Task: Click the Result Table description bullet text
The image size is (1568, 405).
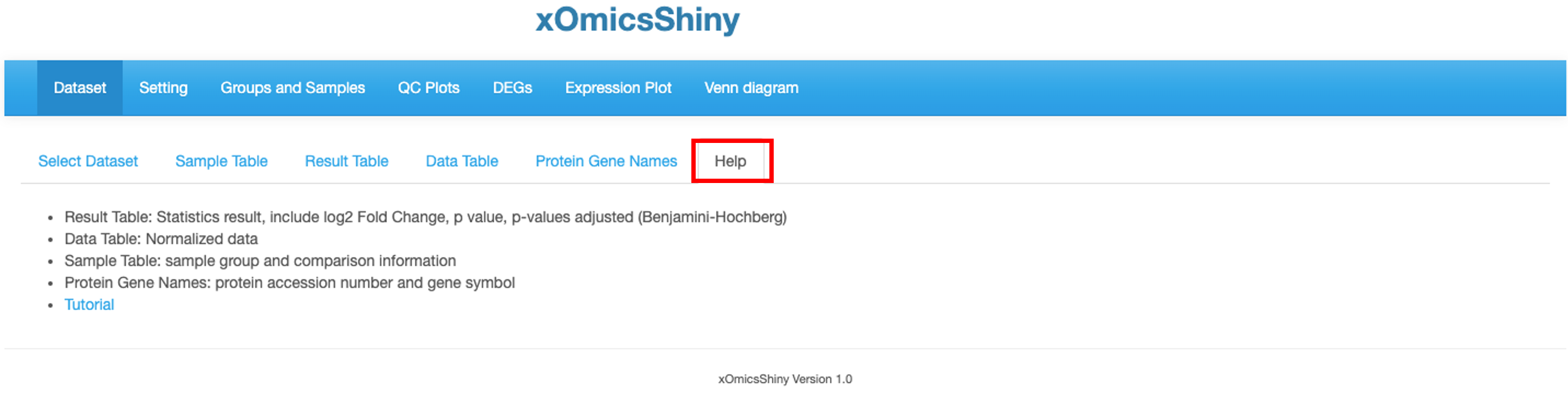Action: (x=425, y=217)
